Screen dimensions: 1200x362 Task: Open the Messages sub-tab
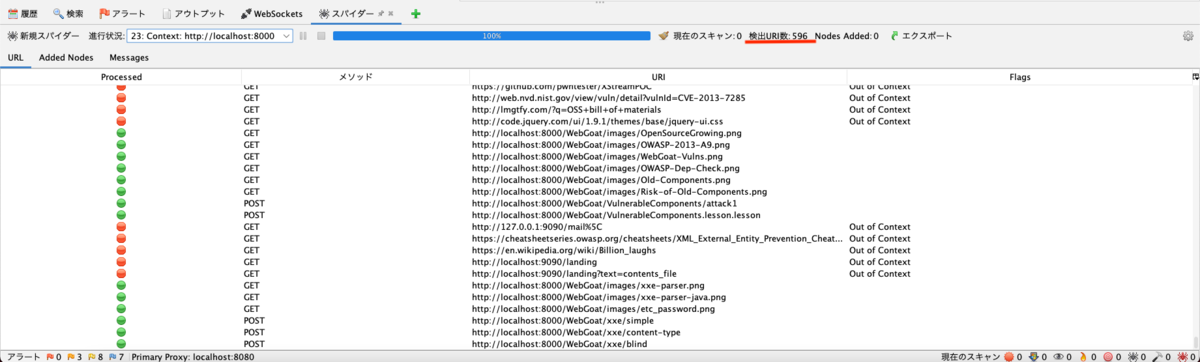point(129,58)
